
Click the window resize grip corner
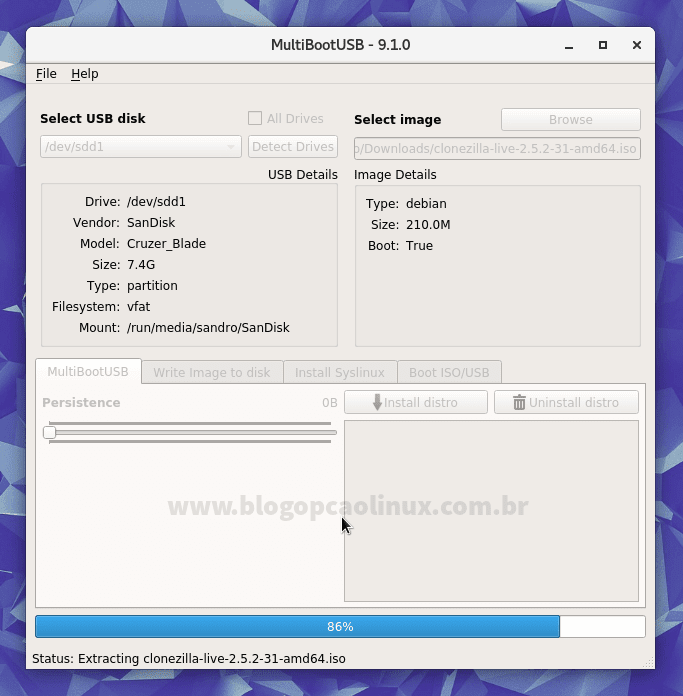[x=649, y=663]
